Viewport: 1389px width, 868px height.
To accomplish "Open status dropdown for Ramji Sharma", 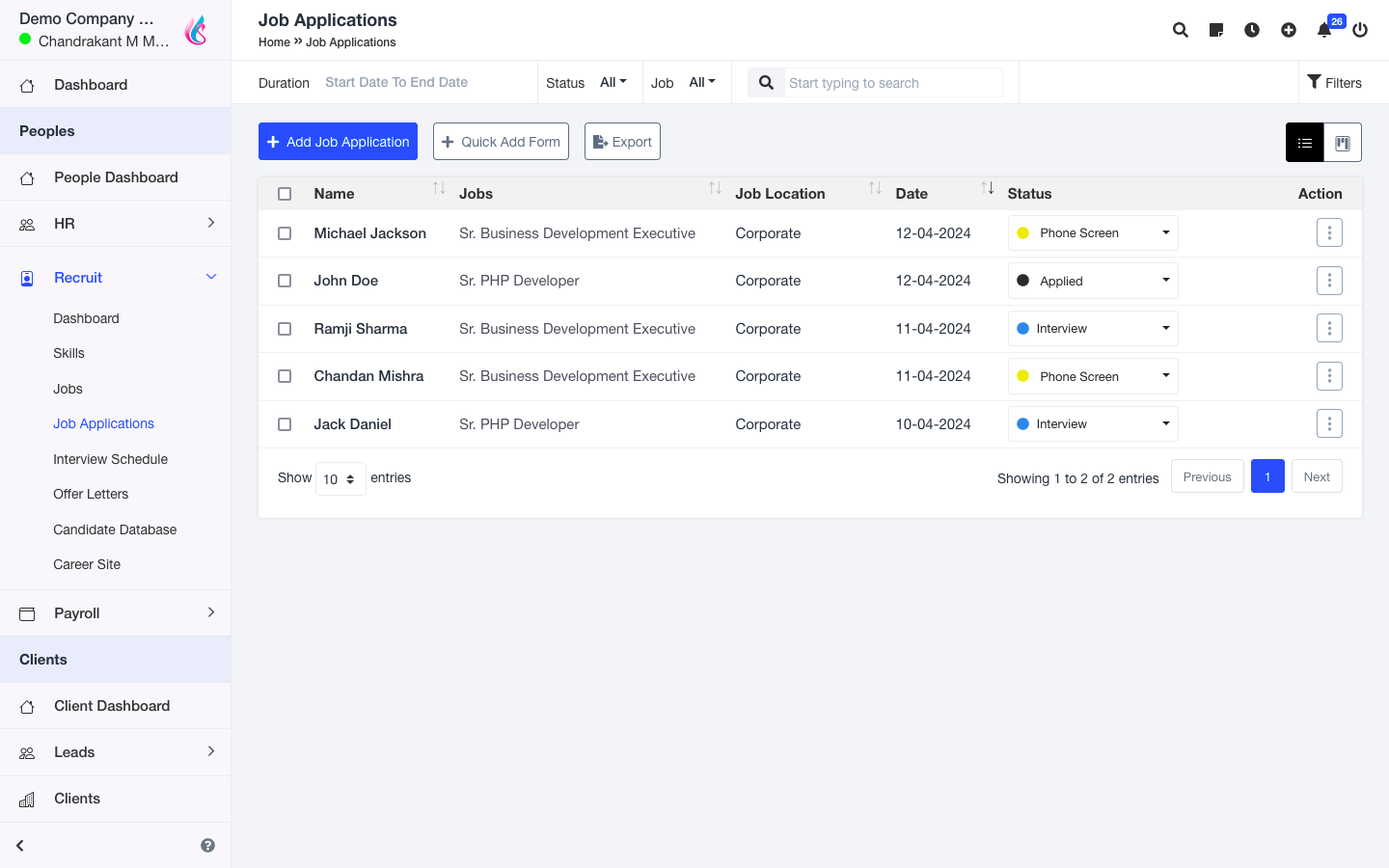I will point(1093,329).
